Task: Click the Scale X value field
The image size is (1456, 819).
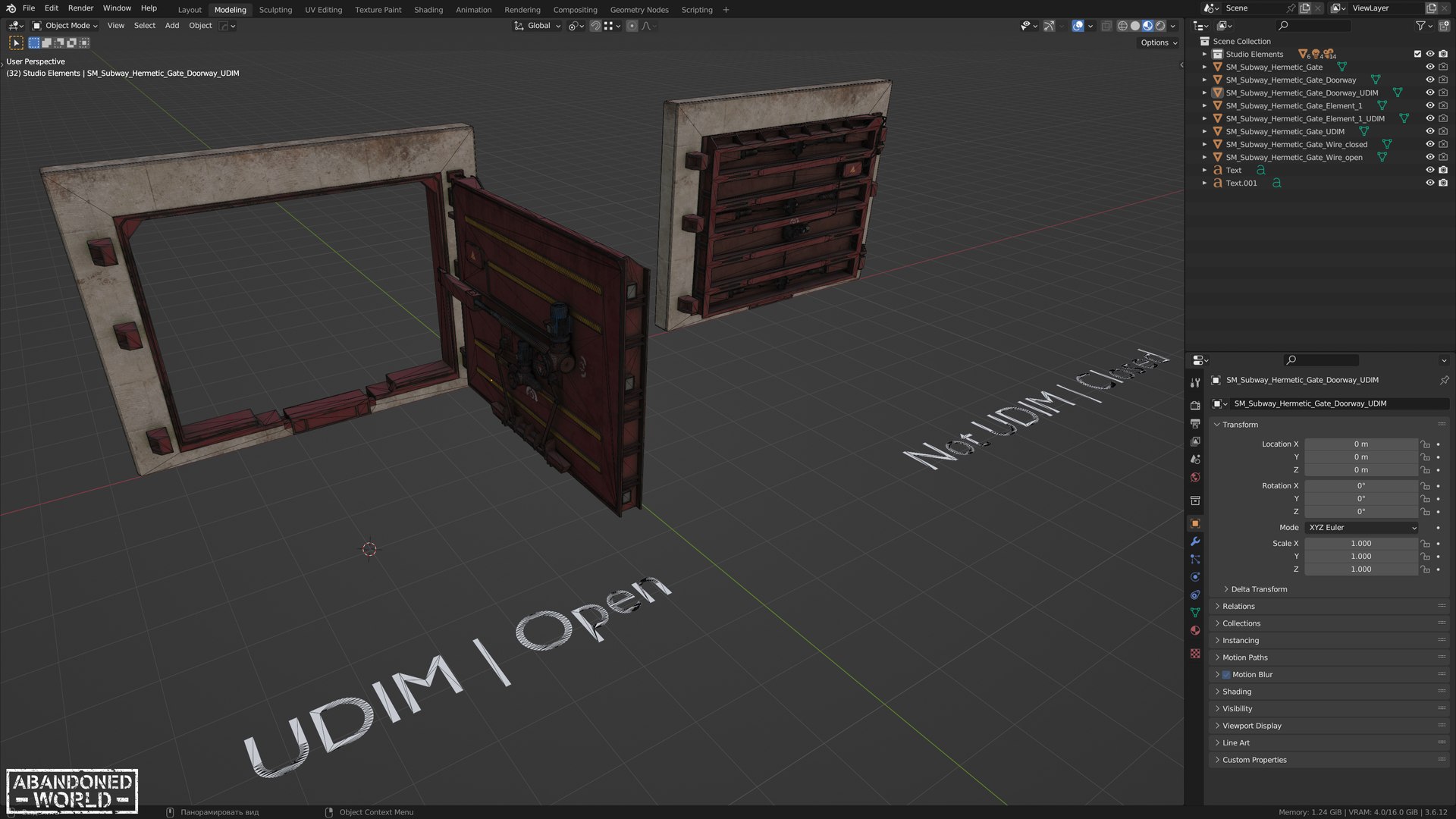Action: pyautogui.click(x=1360, y=544)
